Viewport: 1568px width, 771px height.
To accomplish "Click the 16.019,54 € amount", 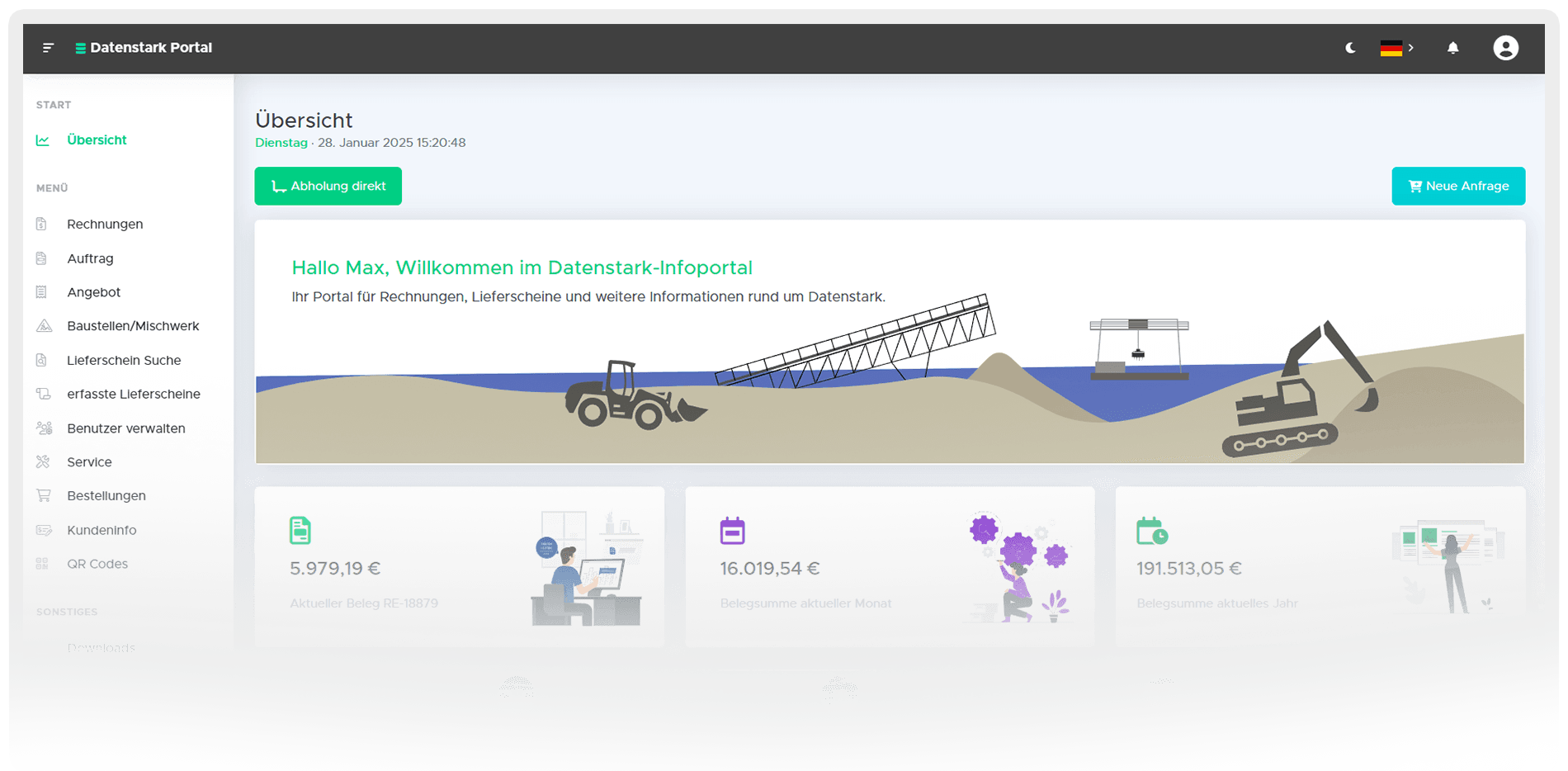I will (x=769, y=568).
